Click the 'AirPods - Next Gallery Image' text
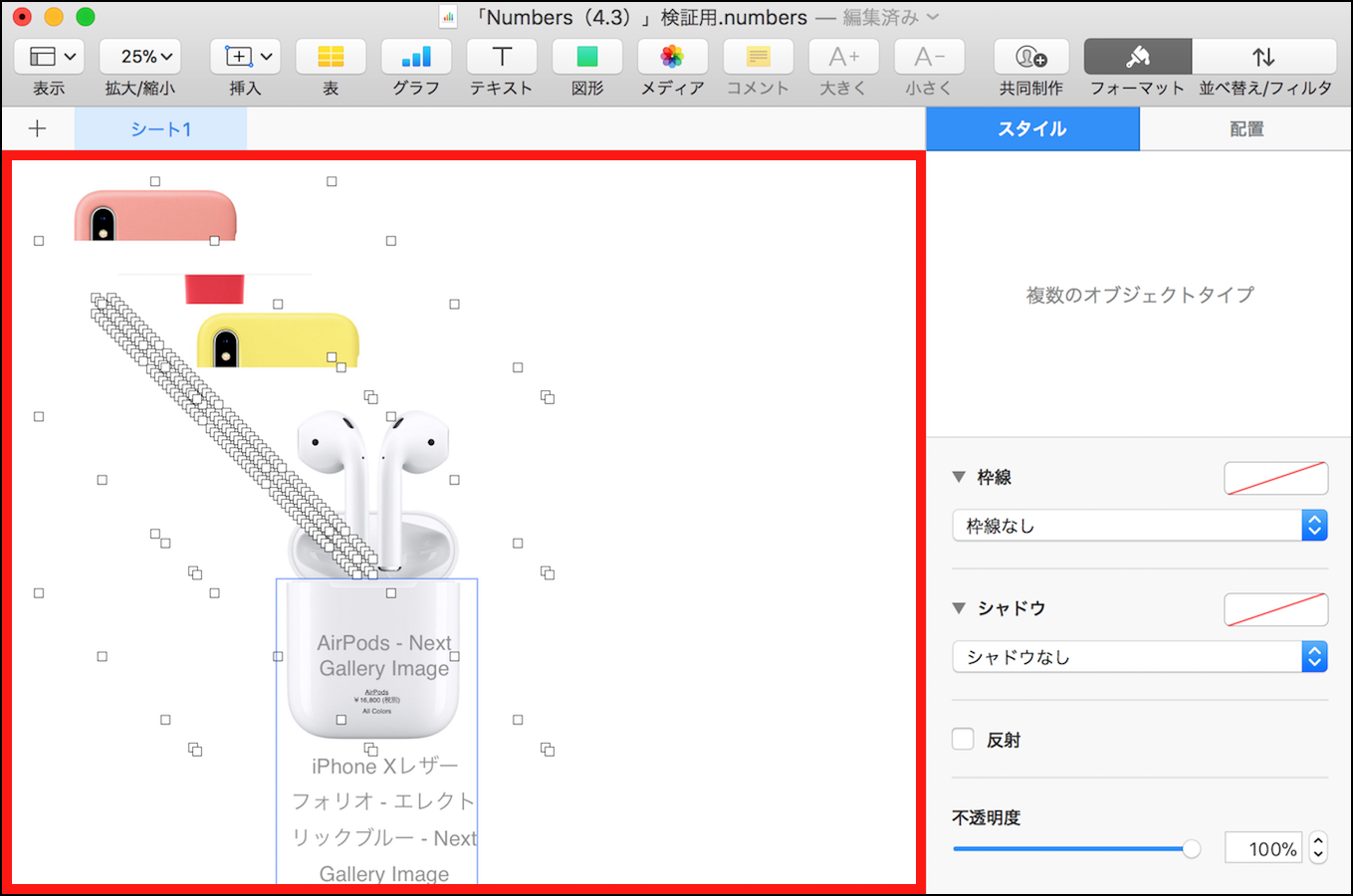 [384, 656]
